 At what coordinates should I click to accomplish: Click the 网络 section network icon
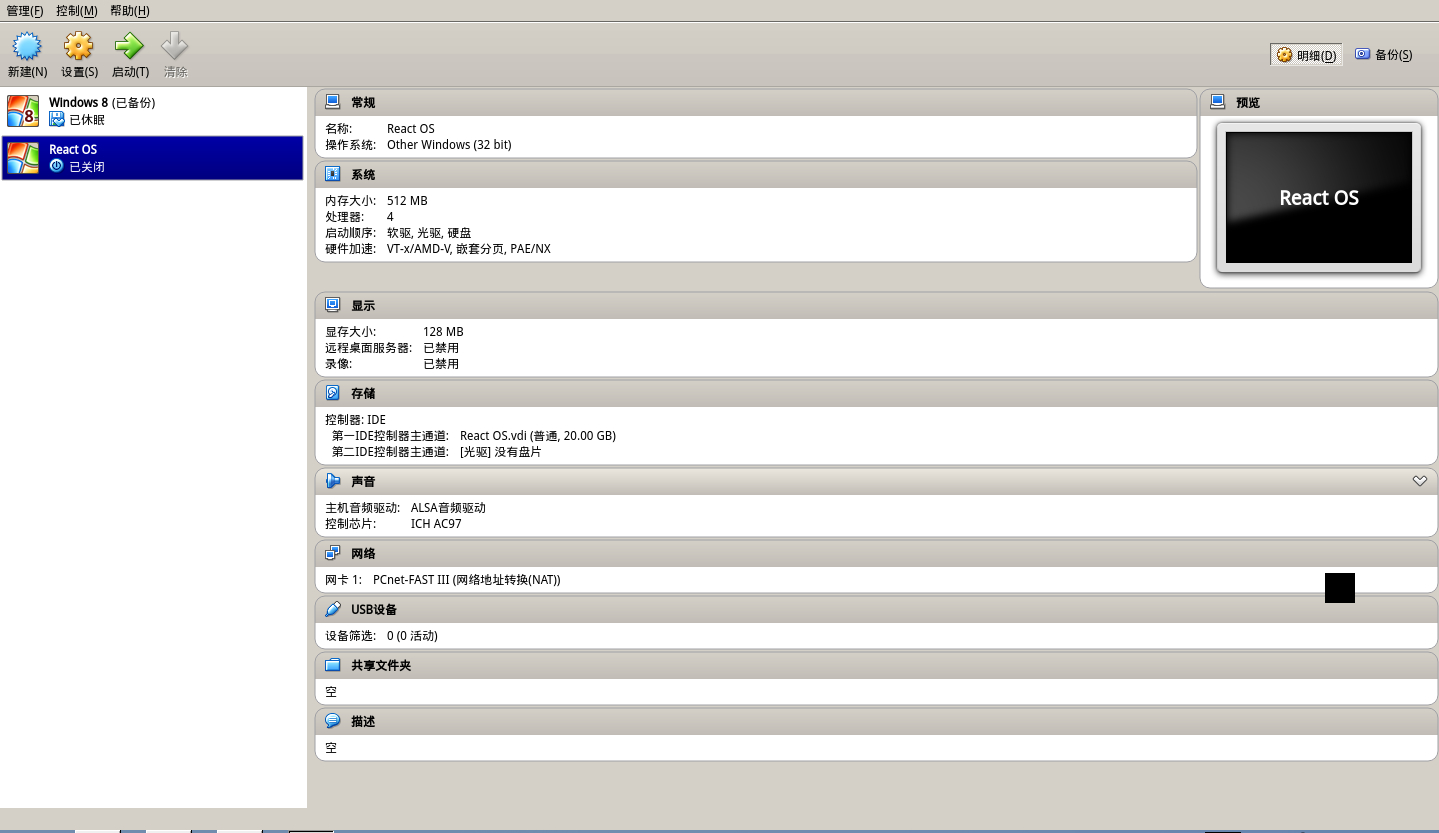[333, 553]
